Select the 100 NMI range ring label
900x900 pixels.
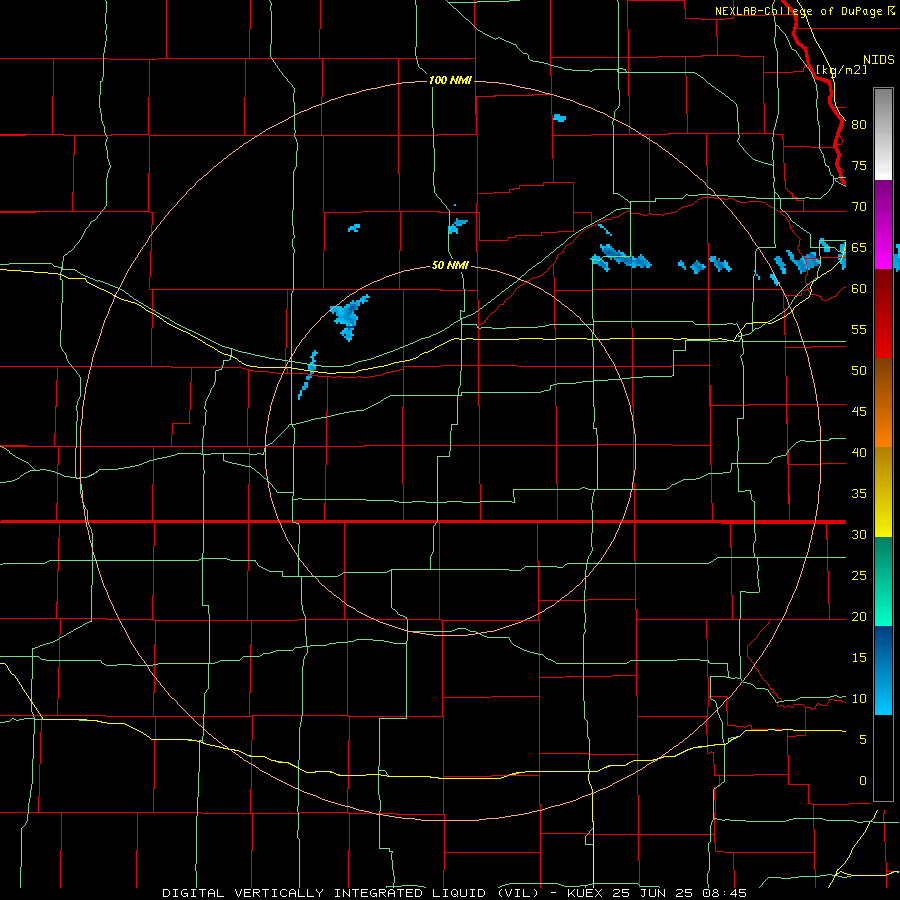[x=450, y=80]
